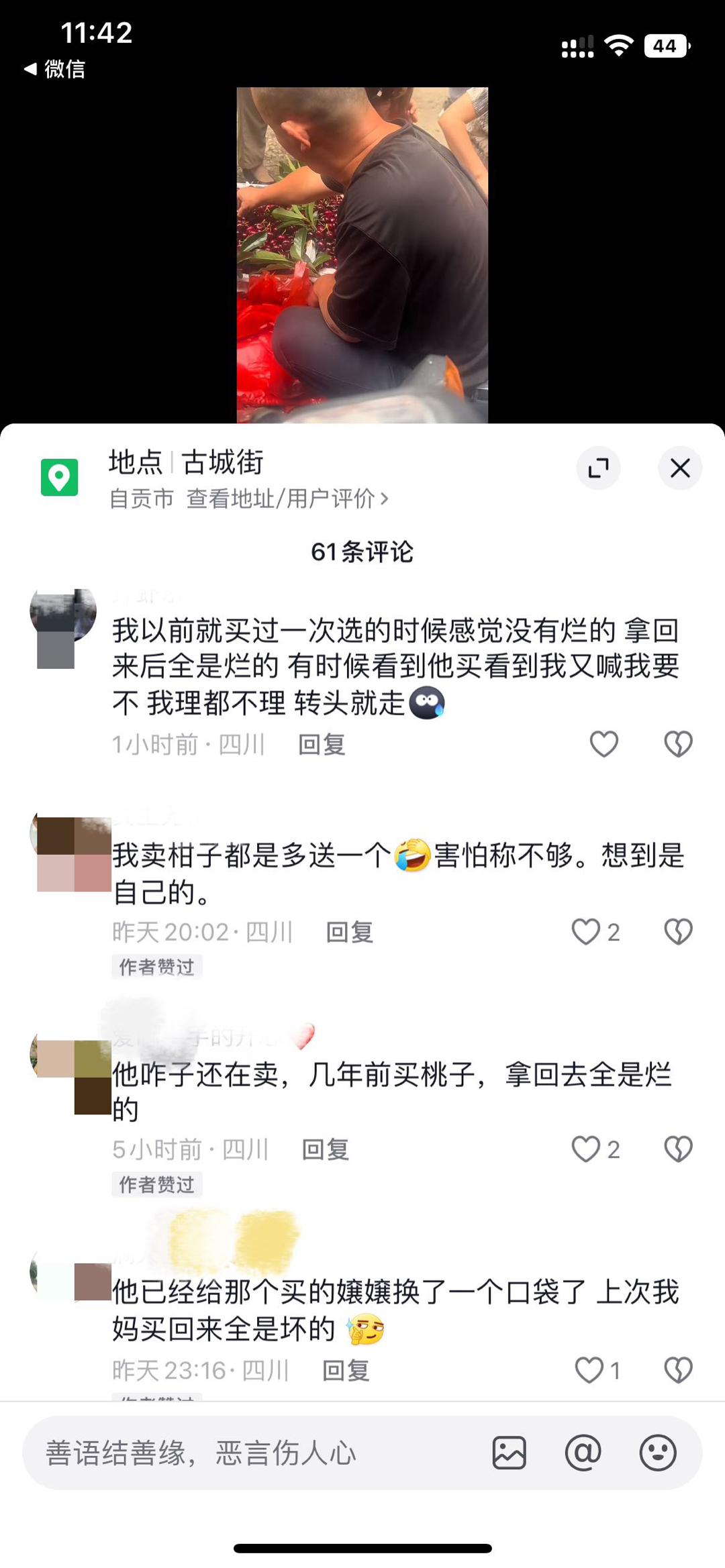Open 查看地址/用户评价 link
The width and height of the screenshot is (725, 1568).
point(287,499)
